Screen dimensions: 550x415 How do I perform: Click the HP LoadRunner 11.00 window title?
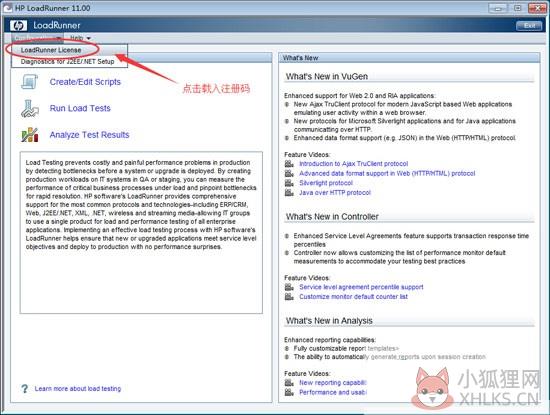(53, 8)
